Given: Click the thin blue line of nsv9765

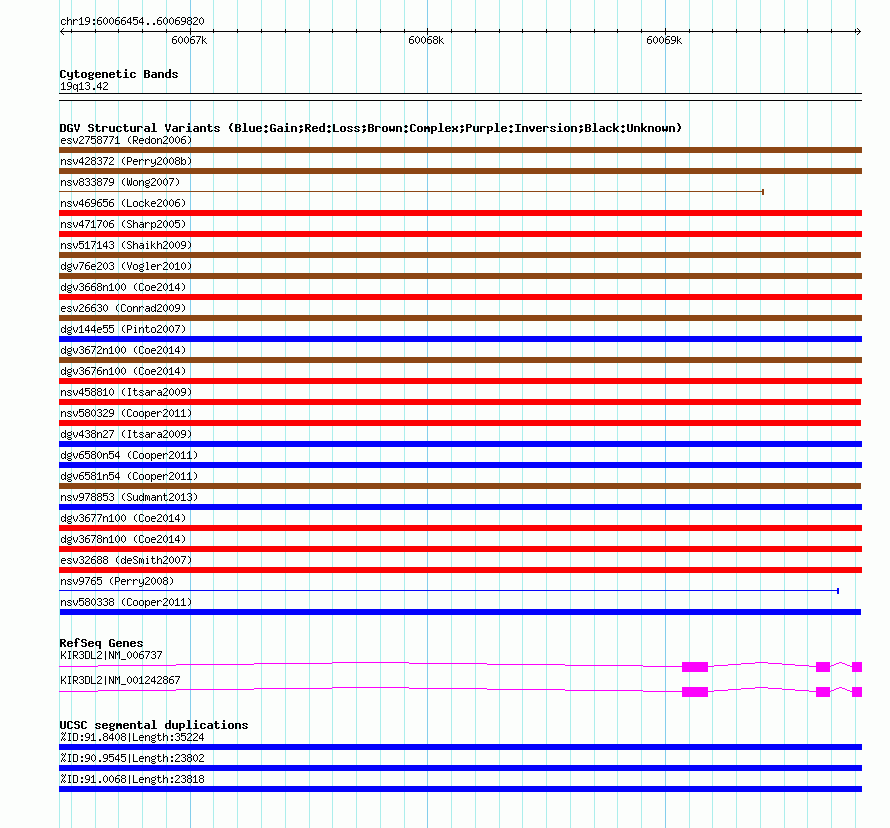Looking at the screenshot, I should pyautogui.click(x=449, y=591).
